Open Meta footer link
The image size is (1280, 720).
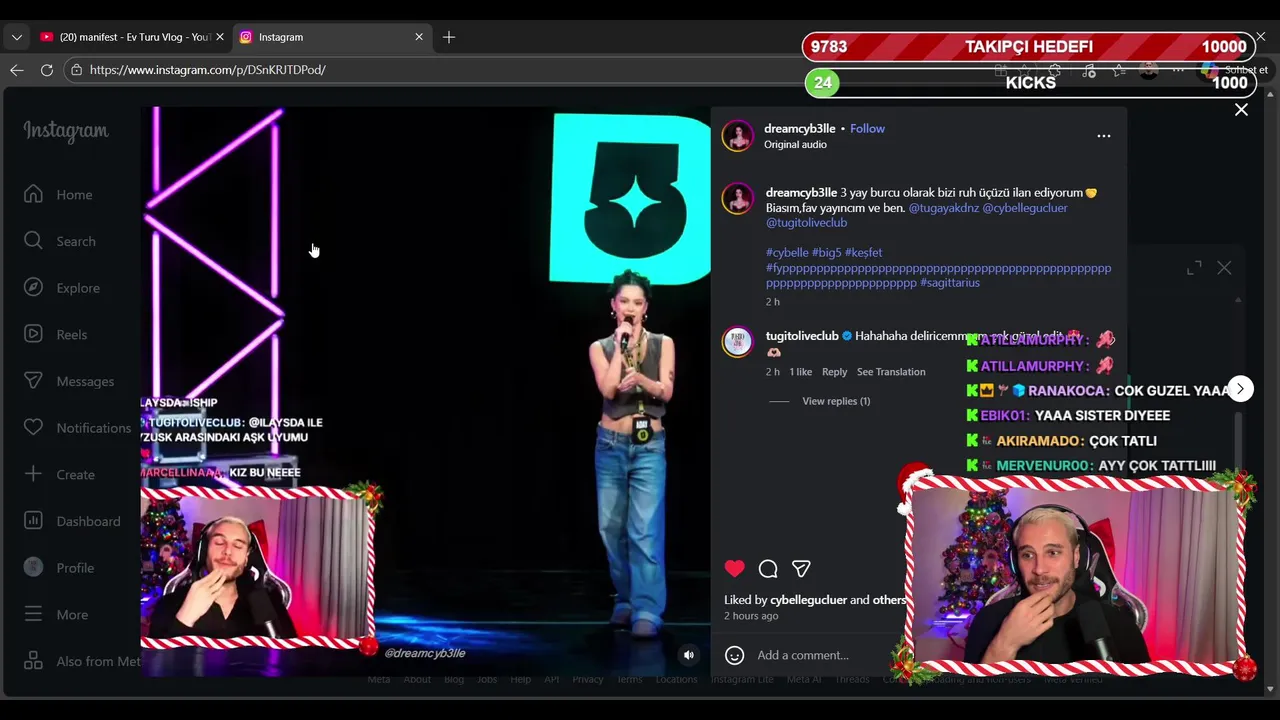pyautogui.click(x=378, y=680)
